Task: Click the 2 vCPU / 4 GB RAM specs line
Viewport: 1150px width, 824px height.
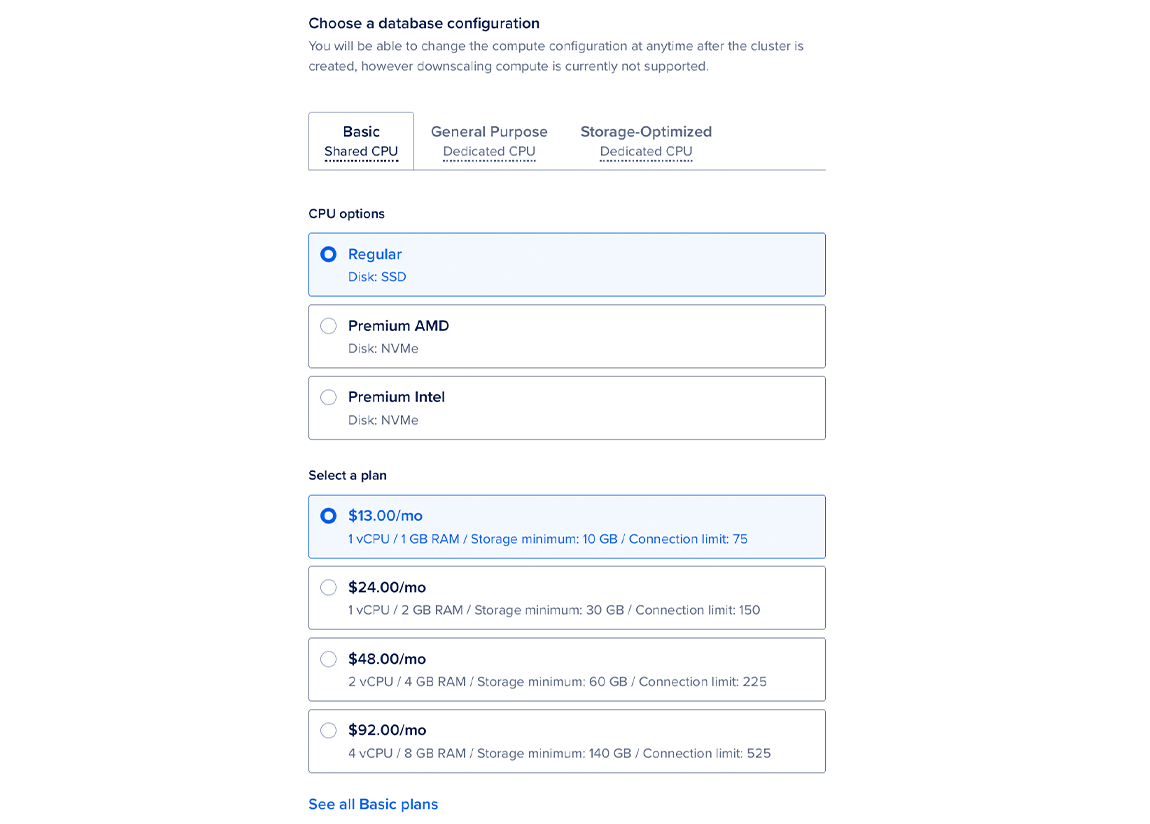Action: tap(557, 682)
